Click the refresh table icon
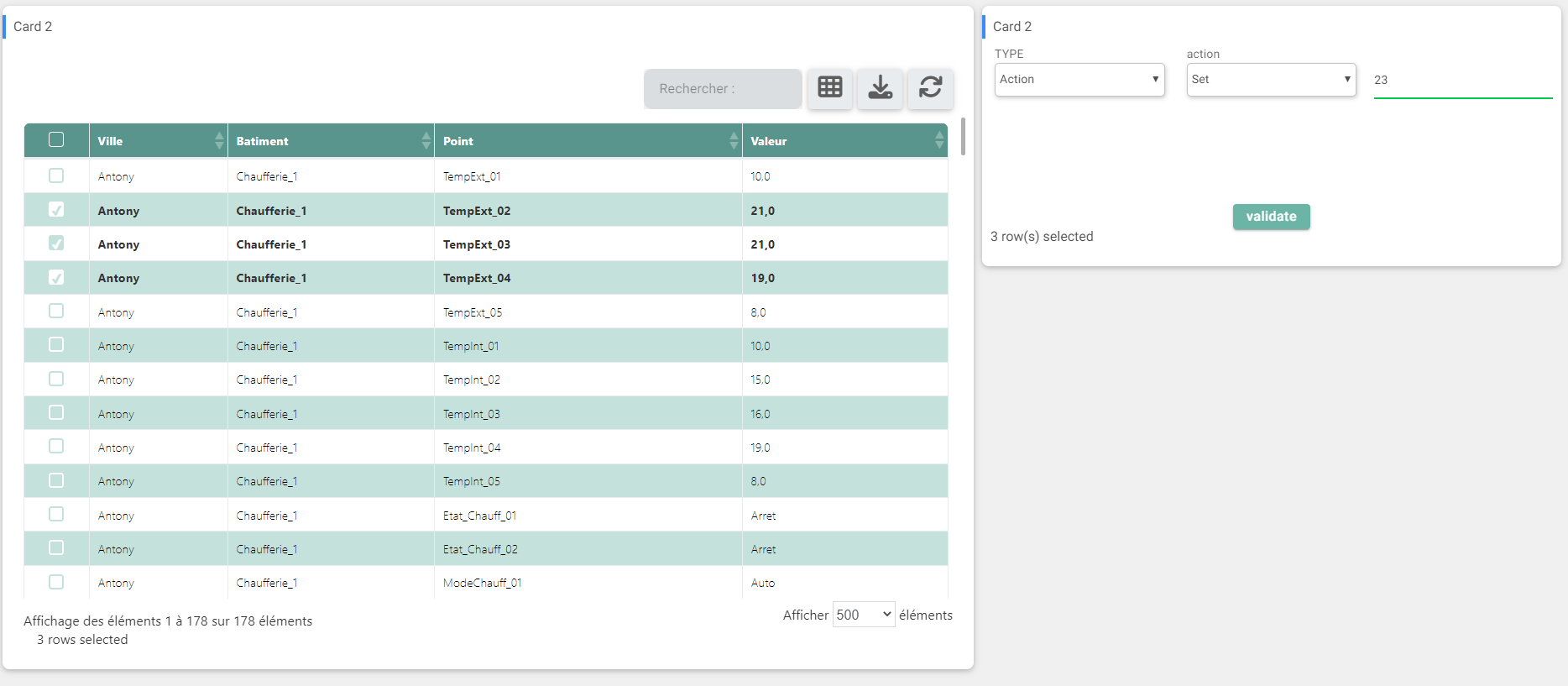Screen dimensions: 1568x686 pos(930,87)
